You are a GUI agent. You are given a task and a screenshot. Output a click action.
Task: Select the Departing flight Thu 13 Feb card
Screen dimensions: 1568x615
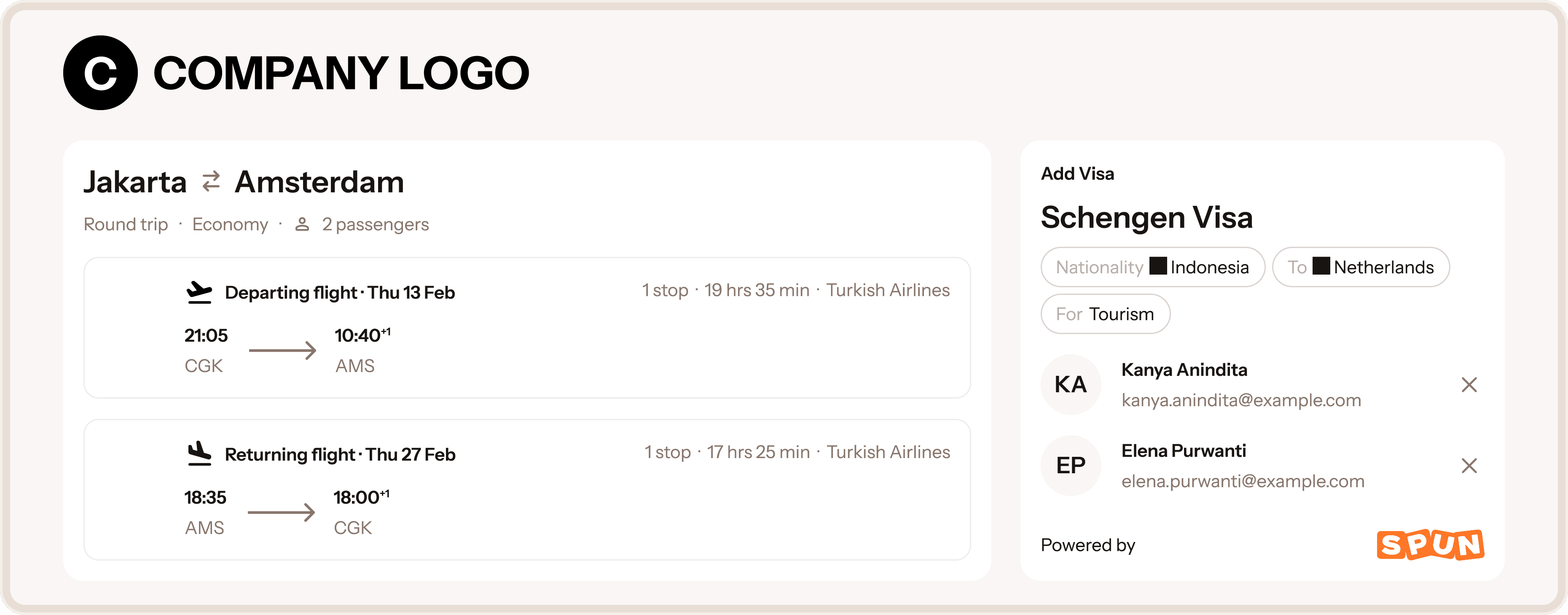(526, 328)
